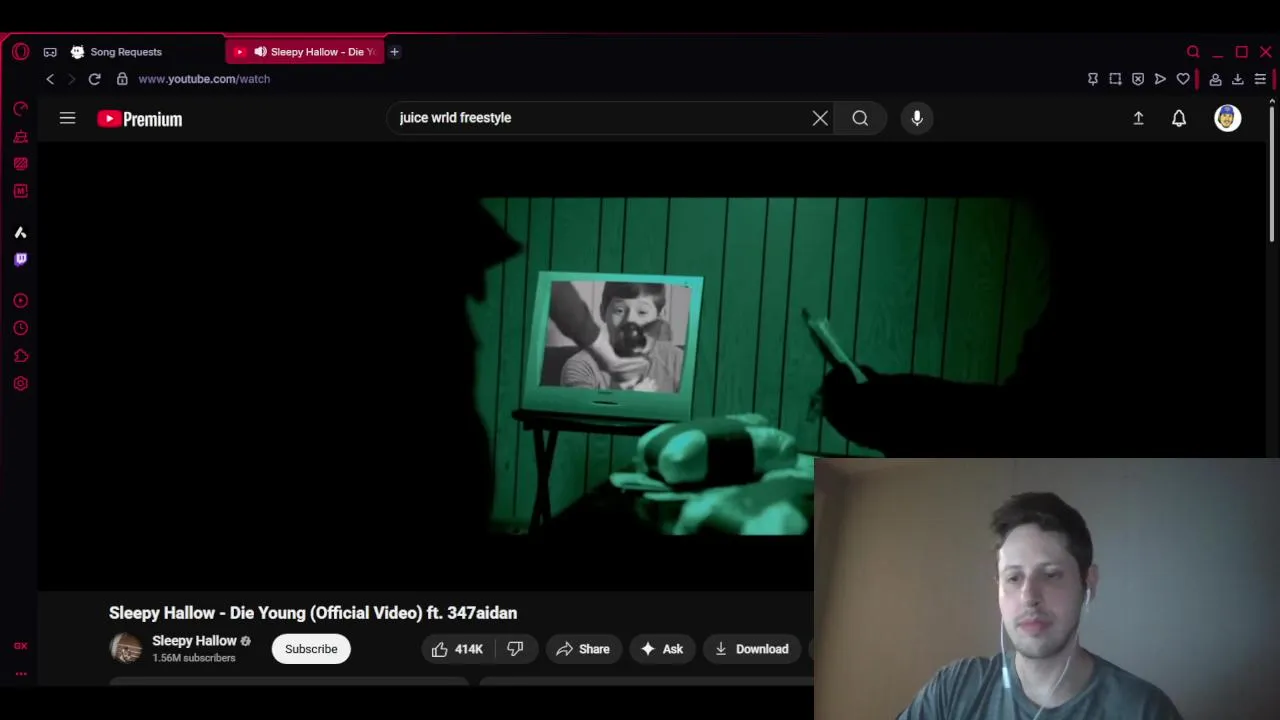Mute the tab audio speaker icon
The height and width of the screenshot is (720, 1280).
tap(260, 52)
